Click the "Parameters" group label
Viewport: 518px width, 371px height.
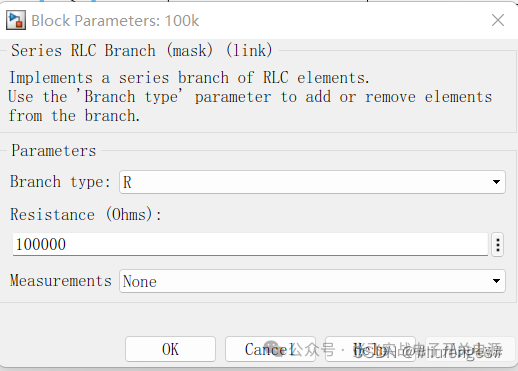(x=54, y=151)
